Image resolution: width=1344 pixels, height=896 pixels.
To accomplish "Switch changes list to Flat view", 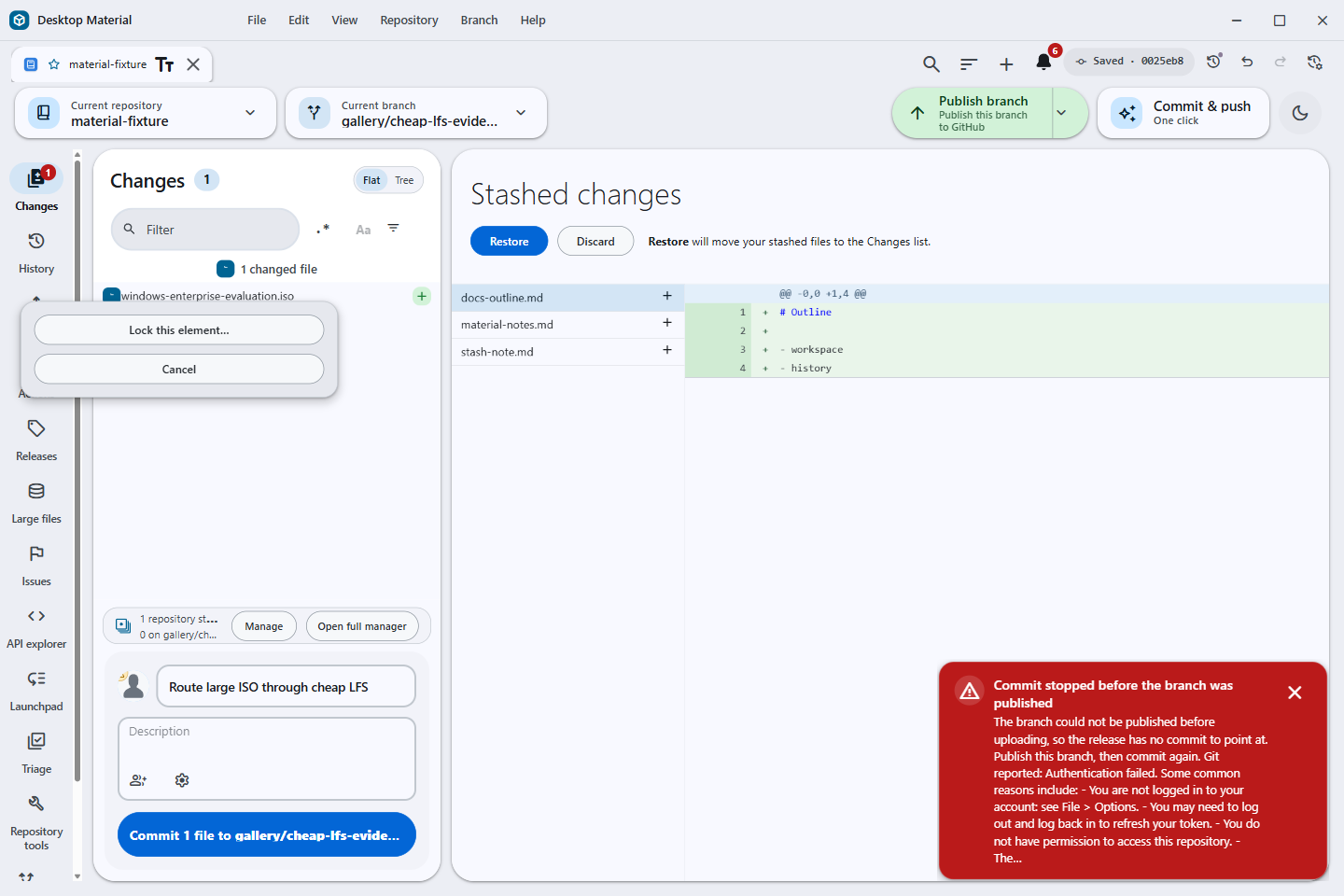I will pyautogui.click(x=371, y=180).
